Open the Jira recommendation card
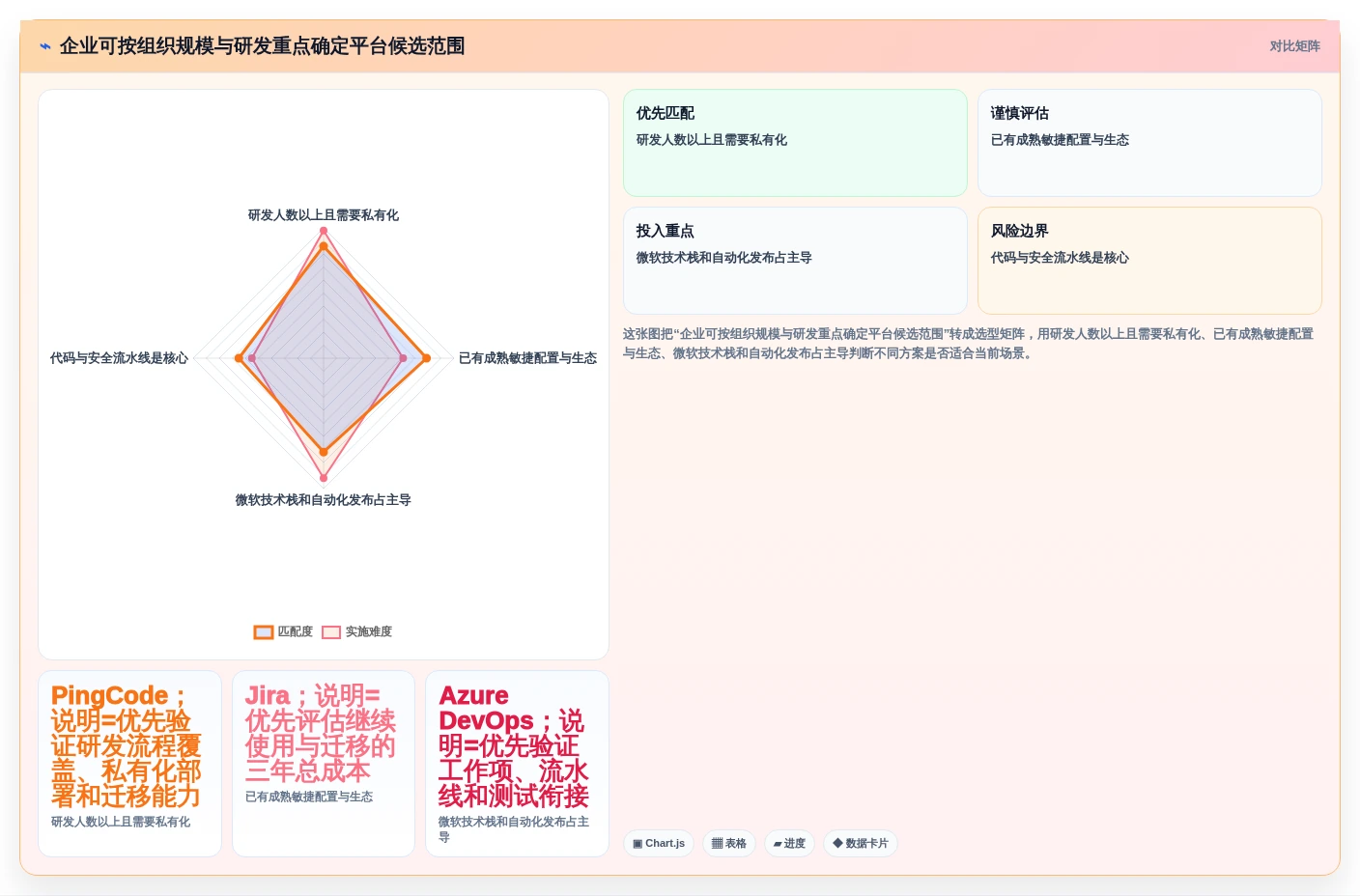1360x896 pixels. (x=324, y=764)
